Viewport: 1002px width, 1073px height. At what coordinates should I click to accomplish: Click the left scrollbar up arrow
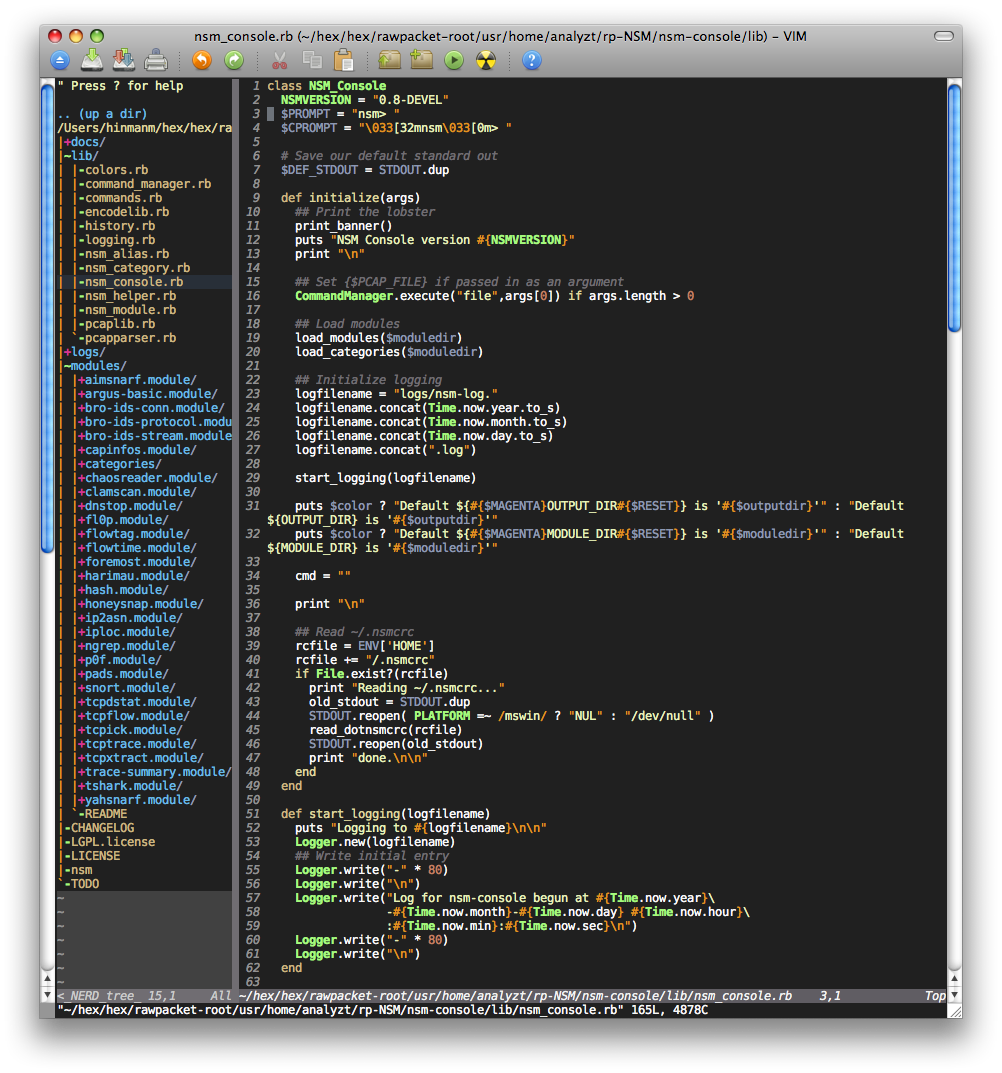[x=47, y=980]
